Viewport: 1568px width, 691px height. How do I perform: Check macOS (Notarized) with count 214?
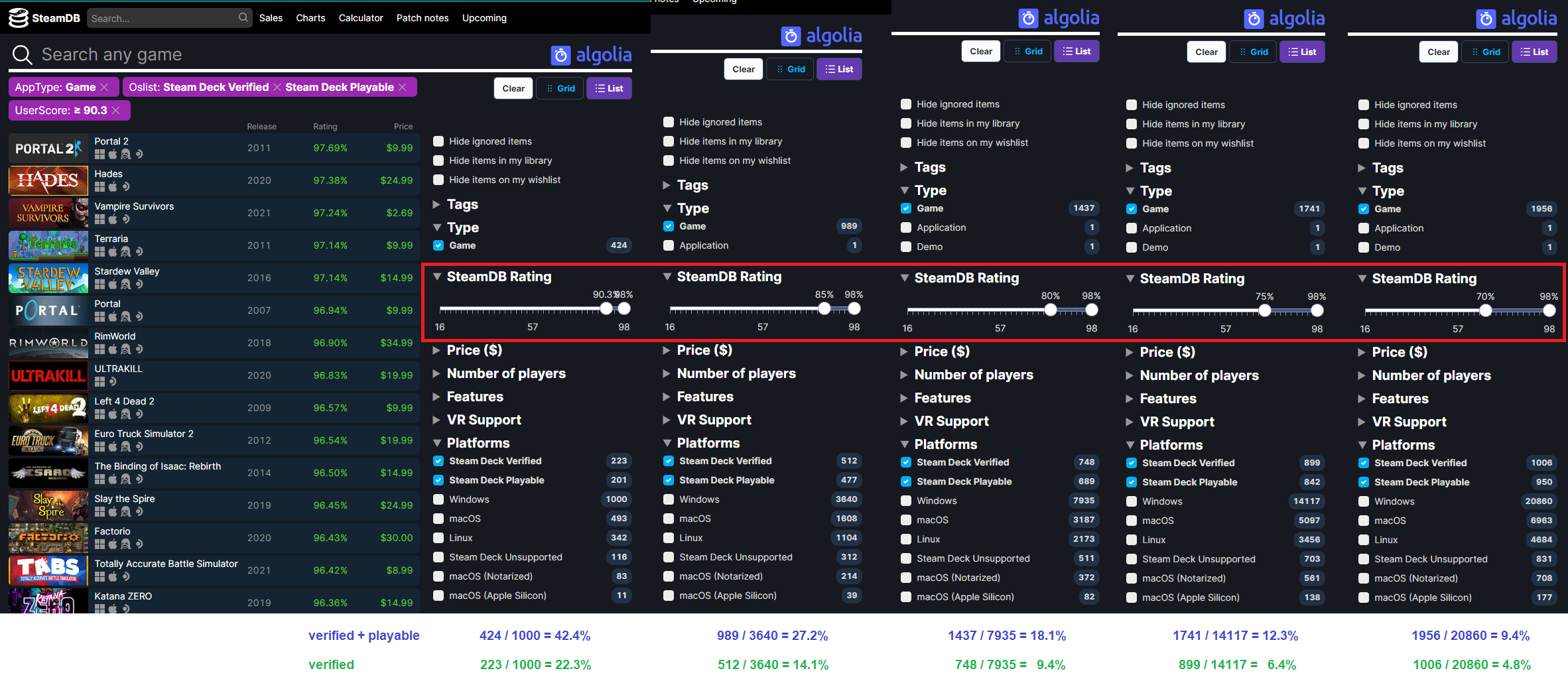point(669,576)
